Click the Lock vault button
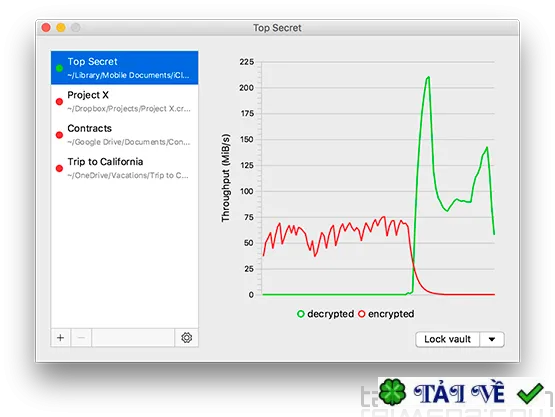The image size is (555, 417). [447, 339]
